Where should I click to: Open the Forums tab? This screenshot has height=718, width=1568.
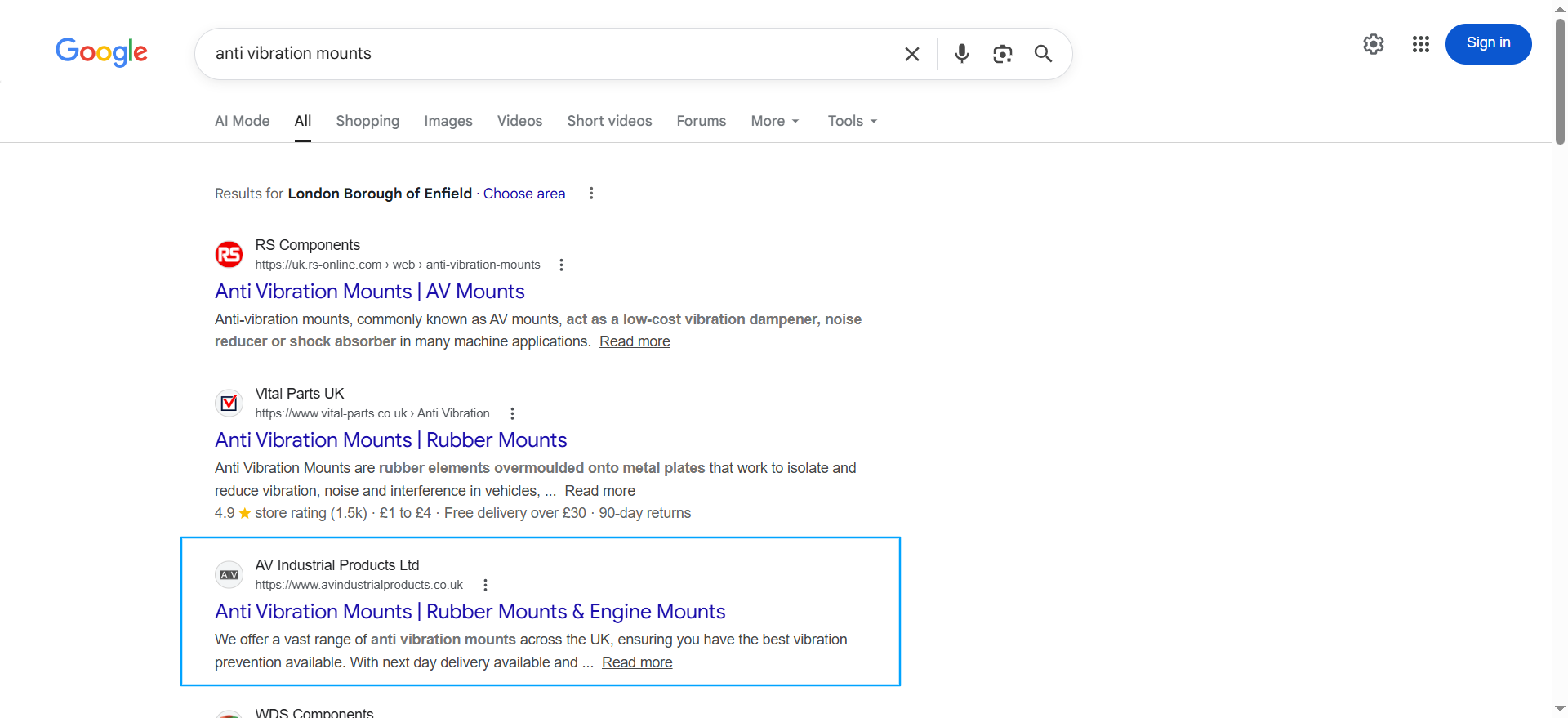702,121
